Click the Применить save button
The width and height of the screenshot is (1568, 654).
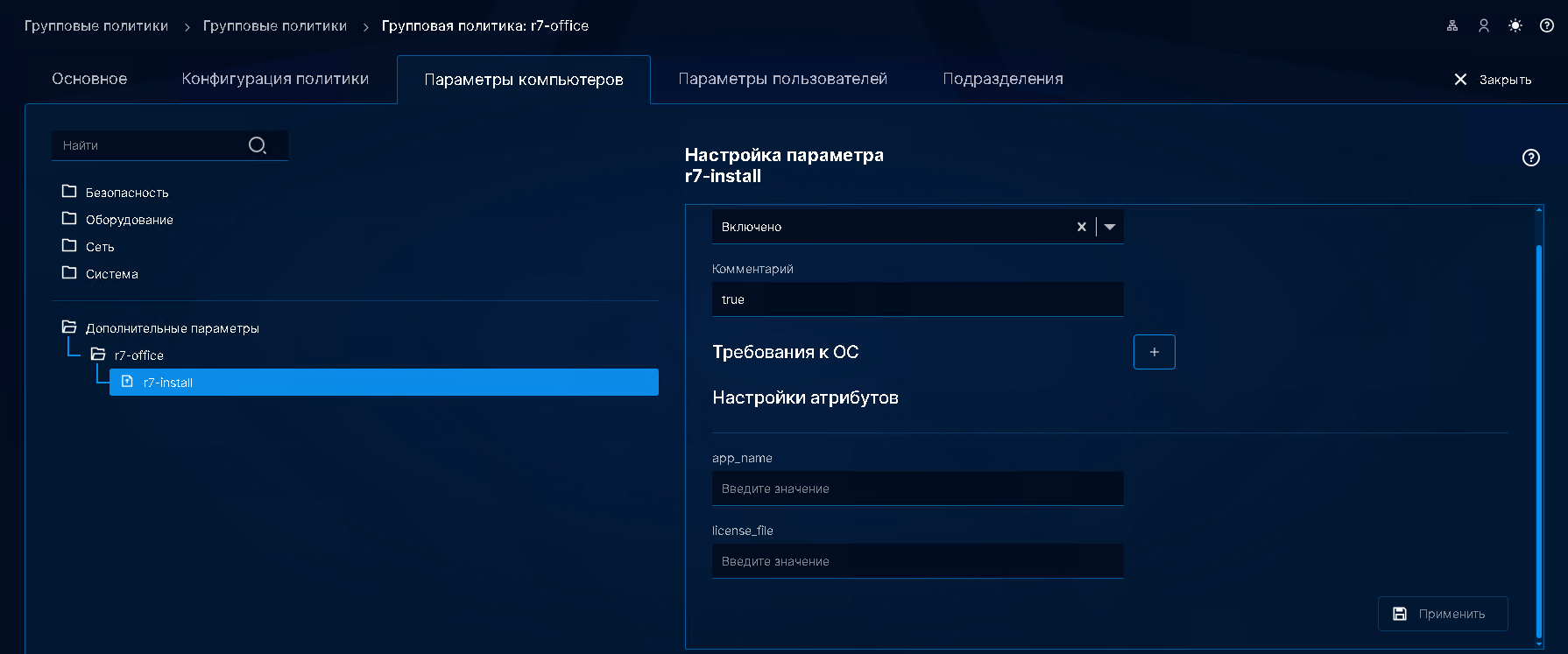1443,614
